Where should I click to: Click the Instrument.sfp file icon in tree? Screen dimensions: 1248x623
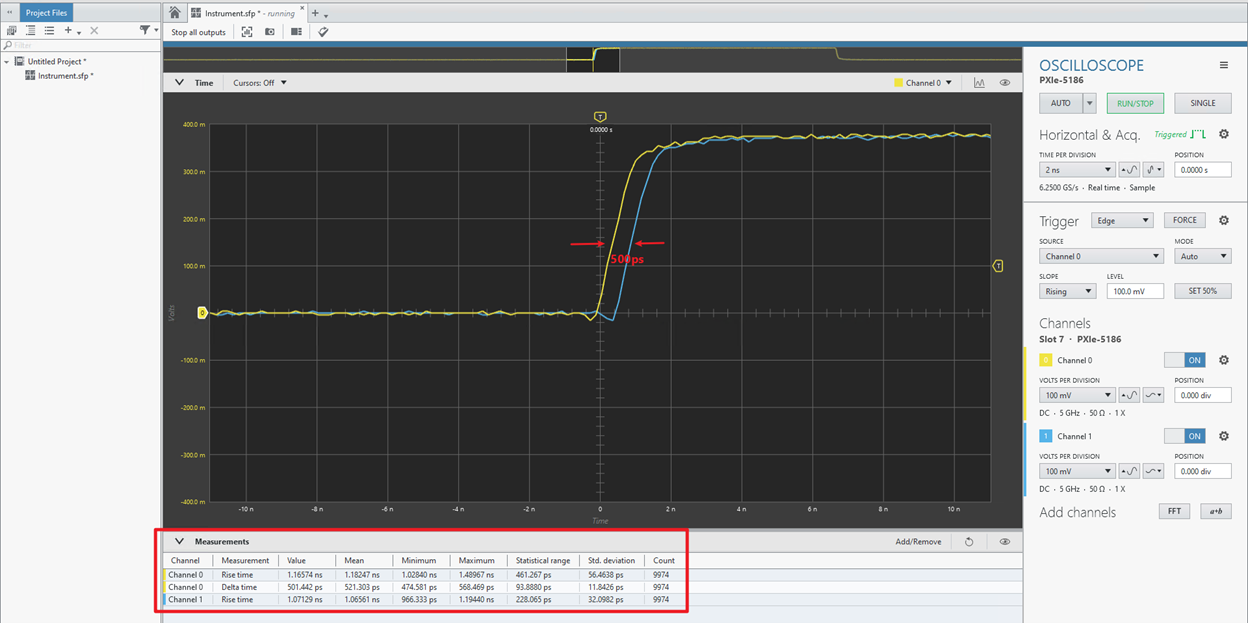click(31, 76)
